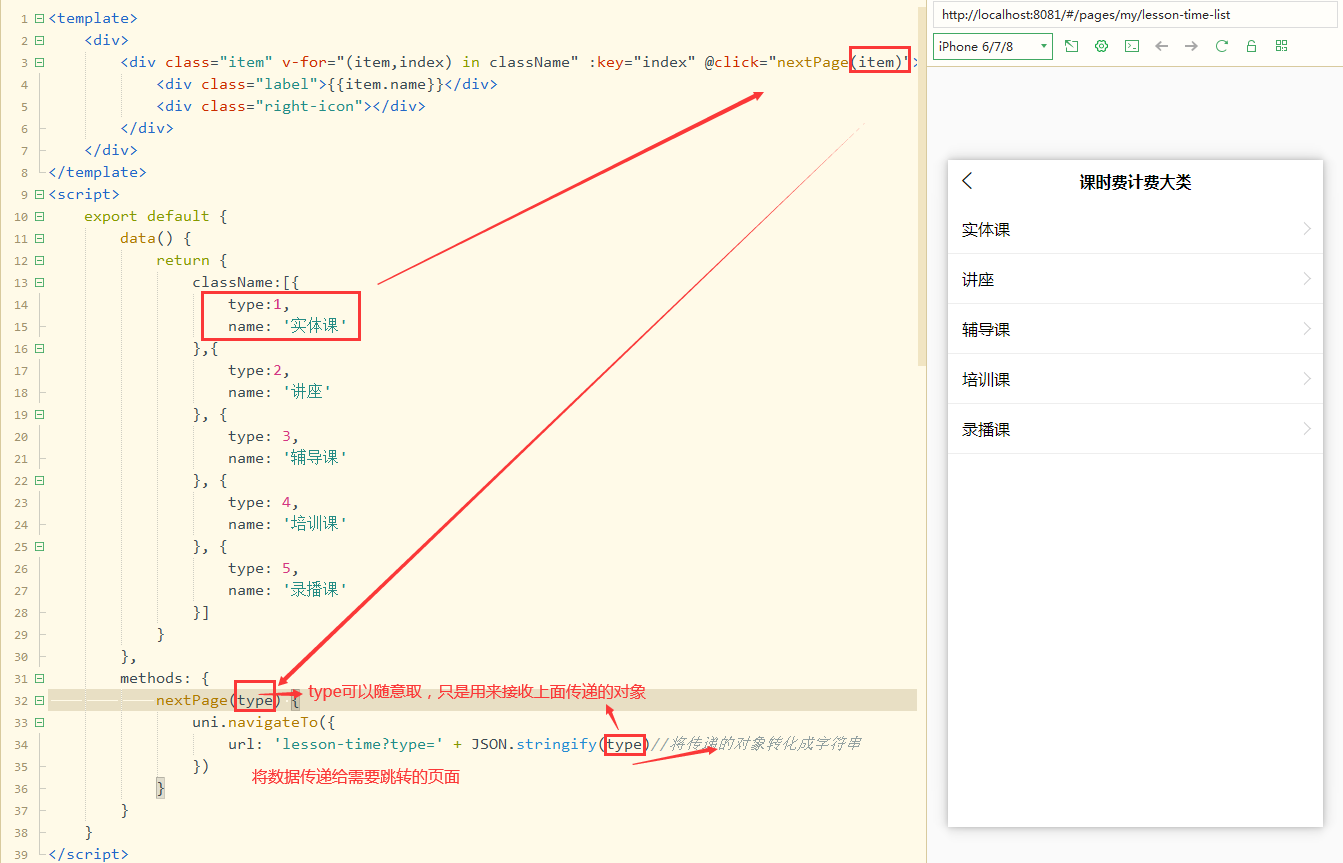Tap right arrow on 实体课 row
1343x863 pixels.
pos(1307,229)
